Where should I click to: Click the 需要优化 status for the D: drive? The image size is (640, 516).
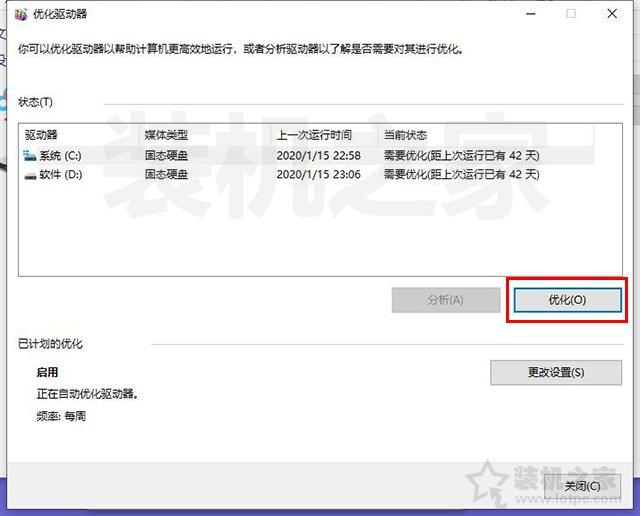point(462,175)
